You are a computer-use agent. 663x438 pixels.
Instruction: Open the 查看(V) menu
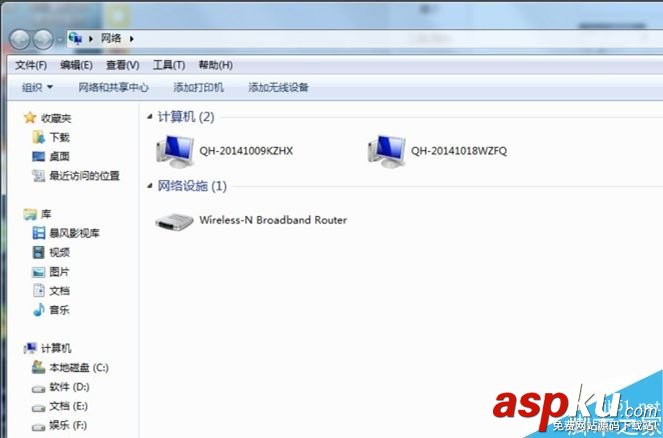point(123,65)
